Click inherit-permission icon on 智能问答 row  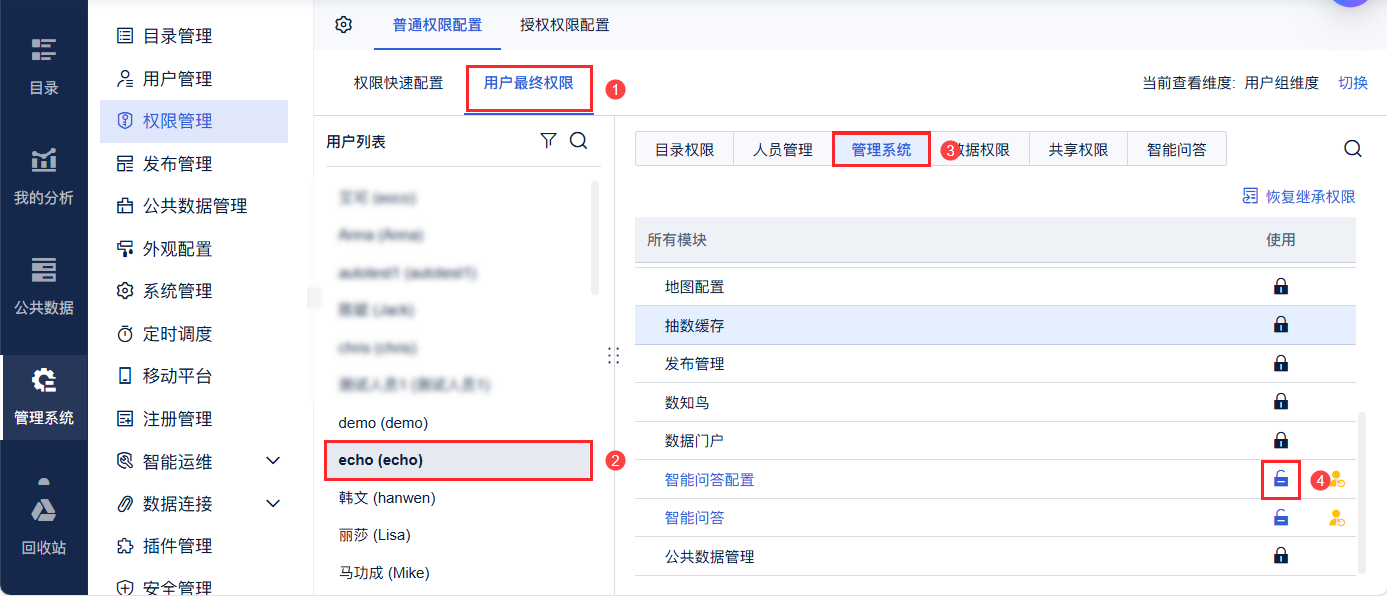(x=1336, y=518)
